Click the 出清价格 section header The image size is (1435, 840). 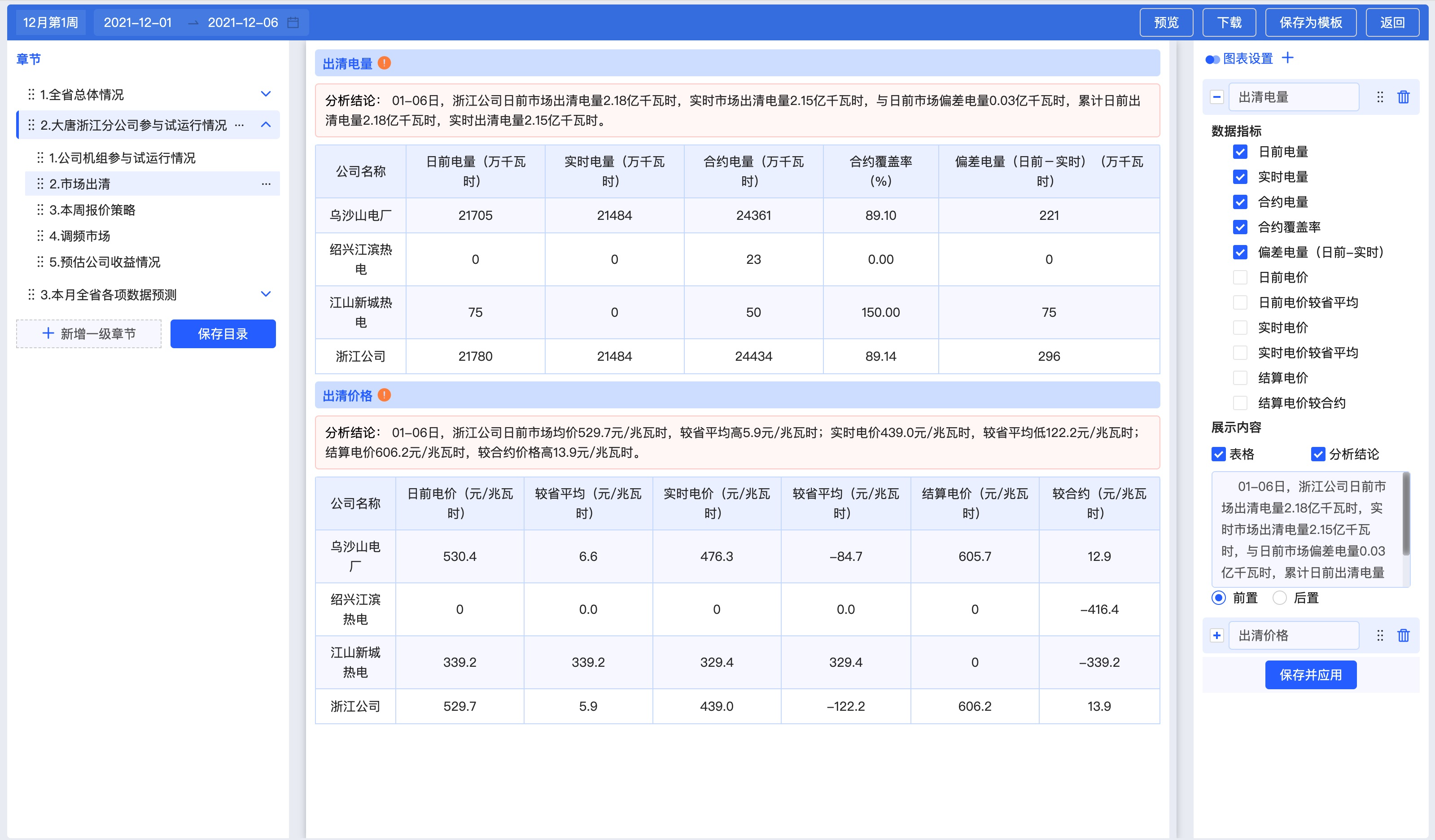737,395
